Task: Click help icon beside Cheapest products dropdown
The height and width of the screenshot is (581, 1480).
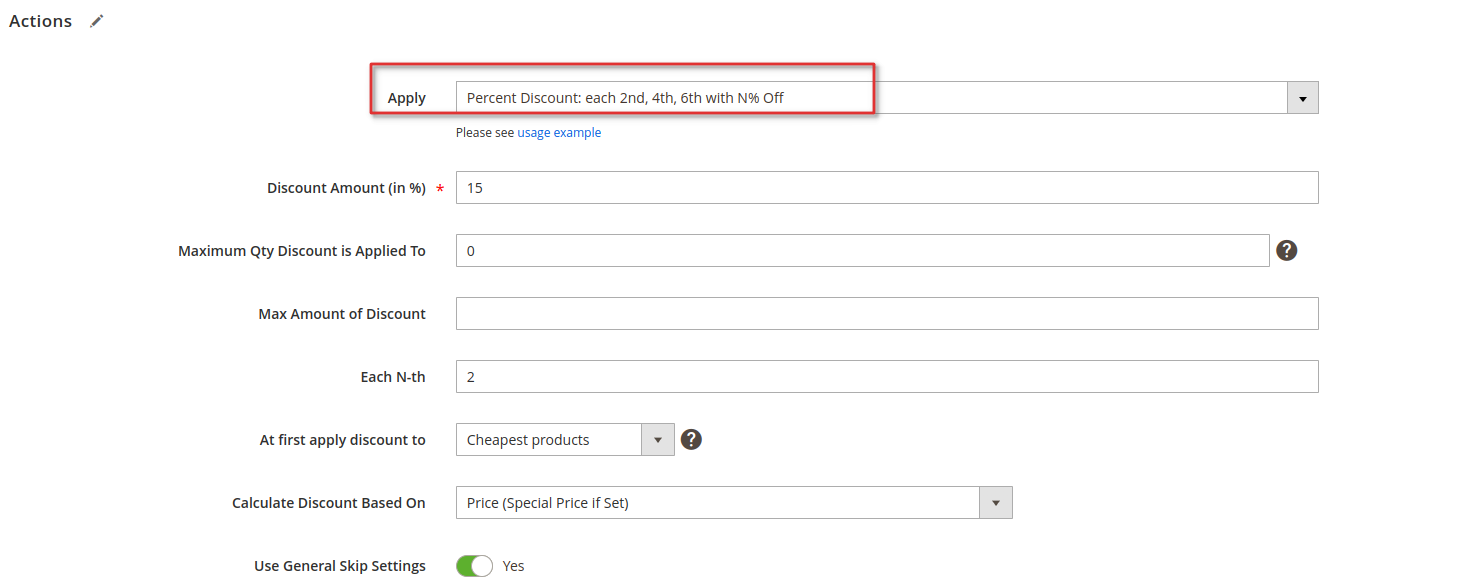Action: (x=691, y=439)
